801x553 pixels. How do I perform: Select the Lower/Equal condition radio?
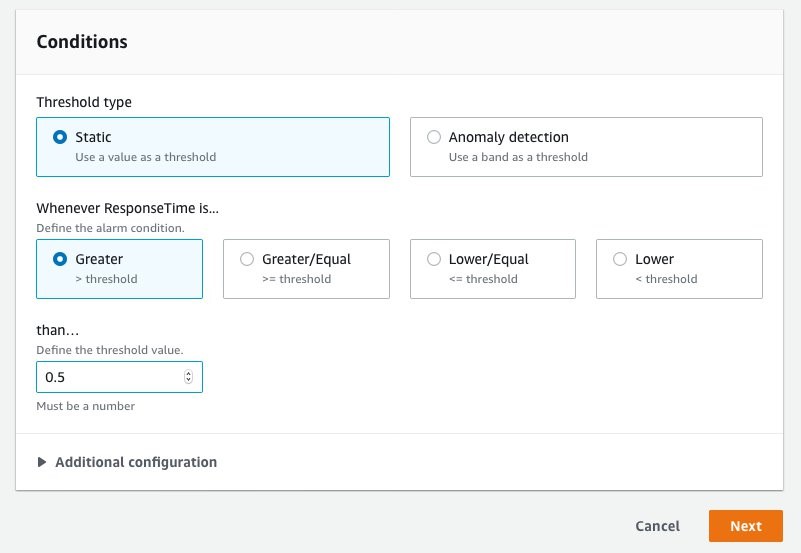click(x=434, y=259)
